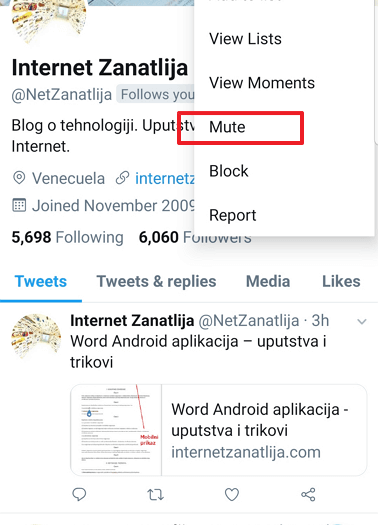Image resolution: width=378 pixels, height=525 pixels.
Task: Tap the share icon under tweet
Action: [308, 494]
